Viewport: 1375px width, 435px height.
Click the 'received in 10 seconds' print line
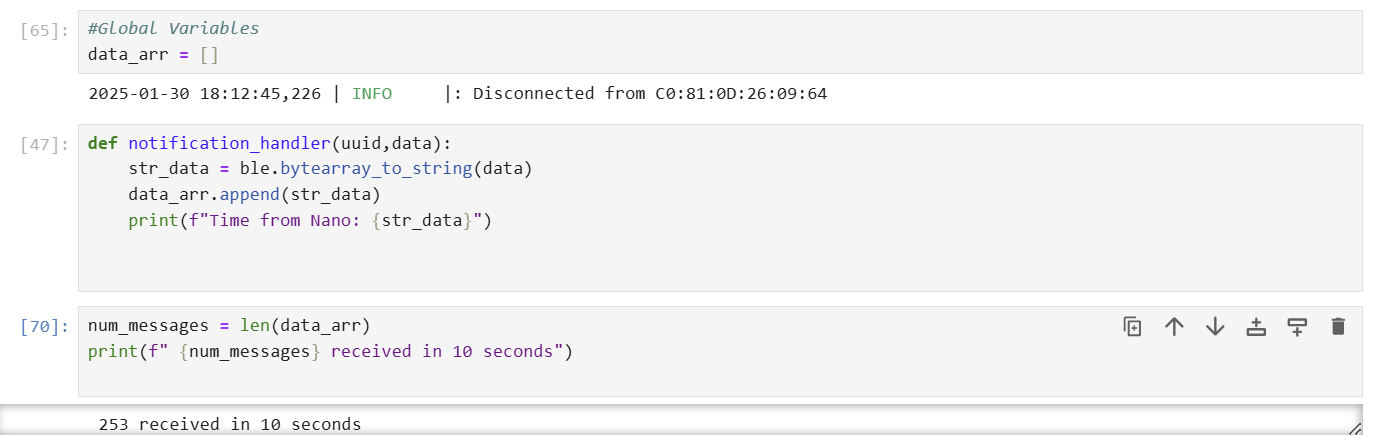coord(330,352)
